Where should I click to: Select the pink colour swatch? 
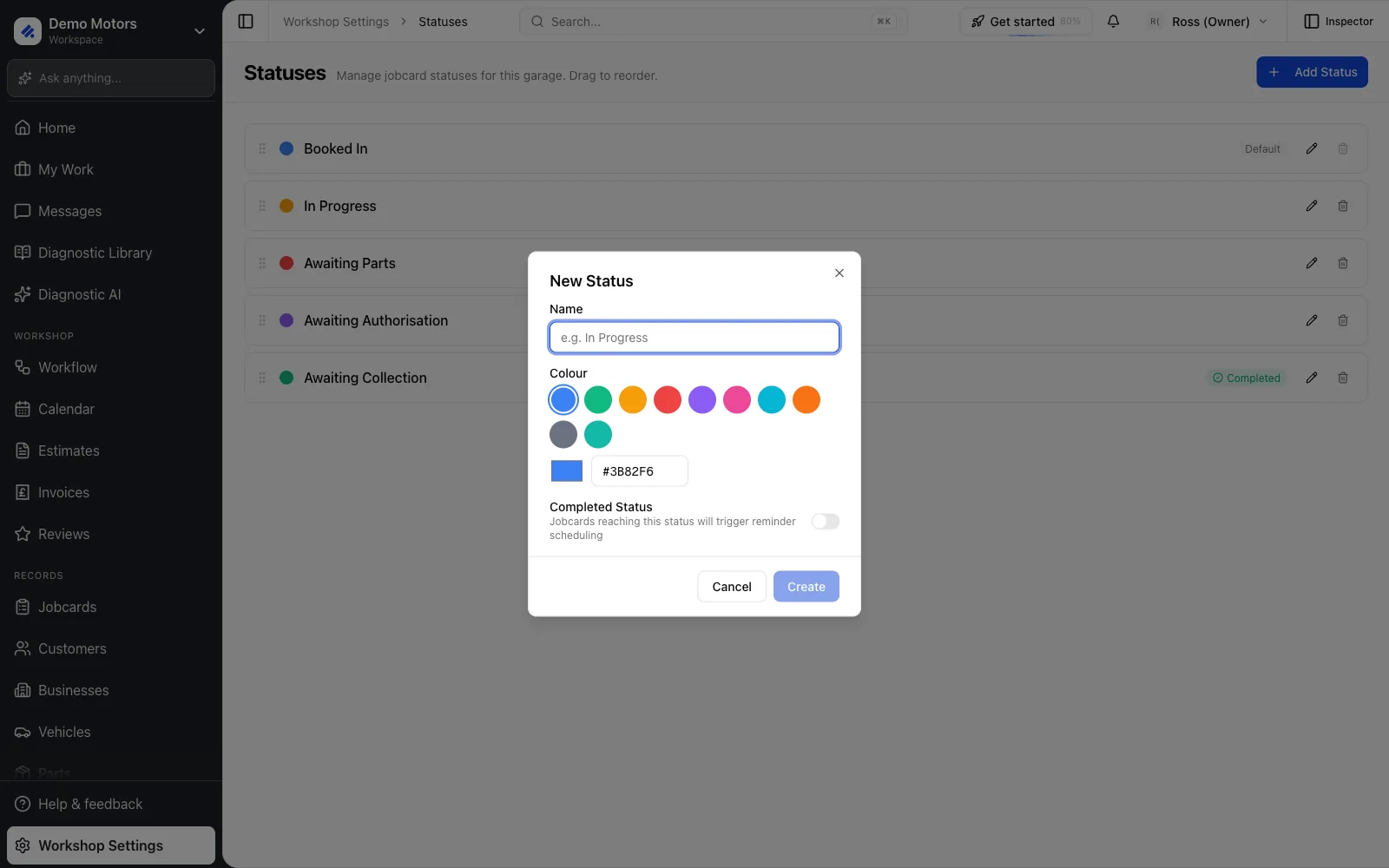737,399
